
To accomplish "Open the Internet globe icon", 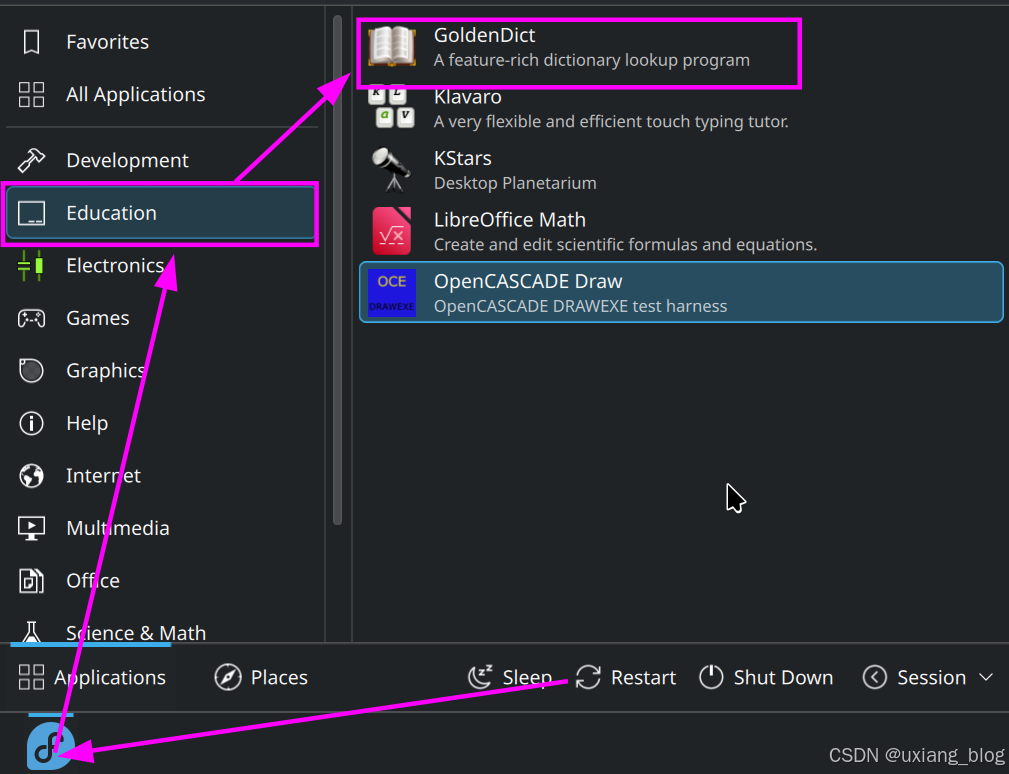I will (x=31, y=476).
